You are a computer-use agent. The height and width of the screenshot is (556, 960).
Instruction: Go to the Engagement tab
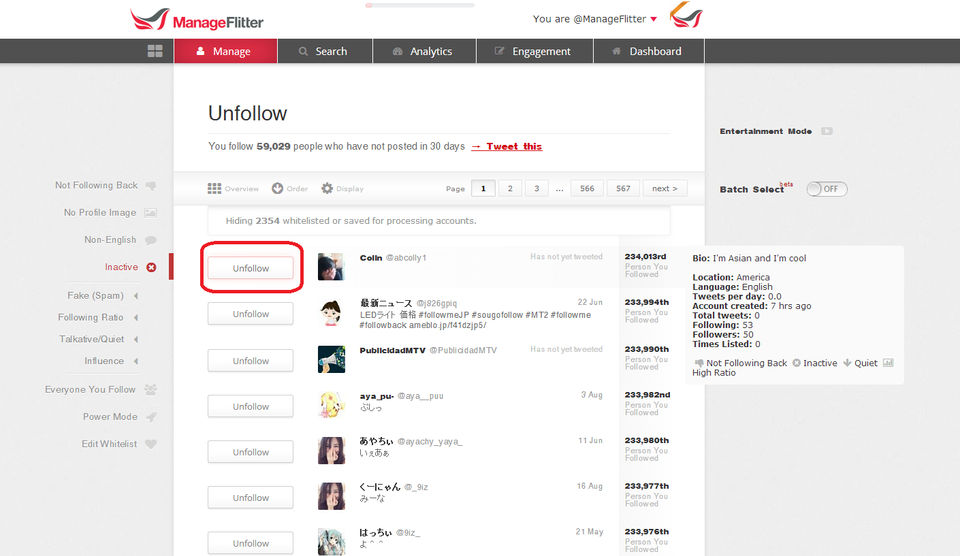pyautogui.click(x=534, y=51)
